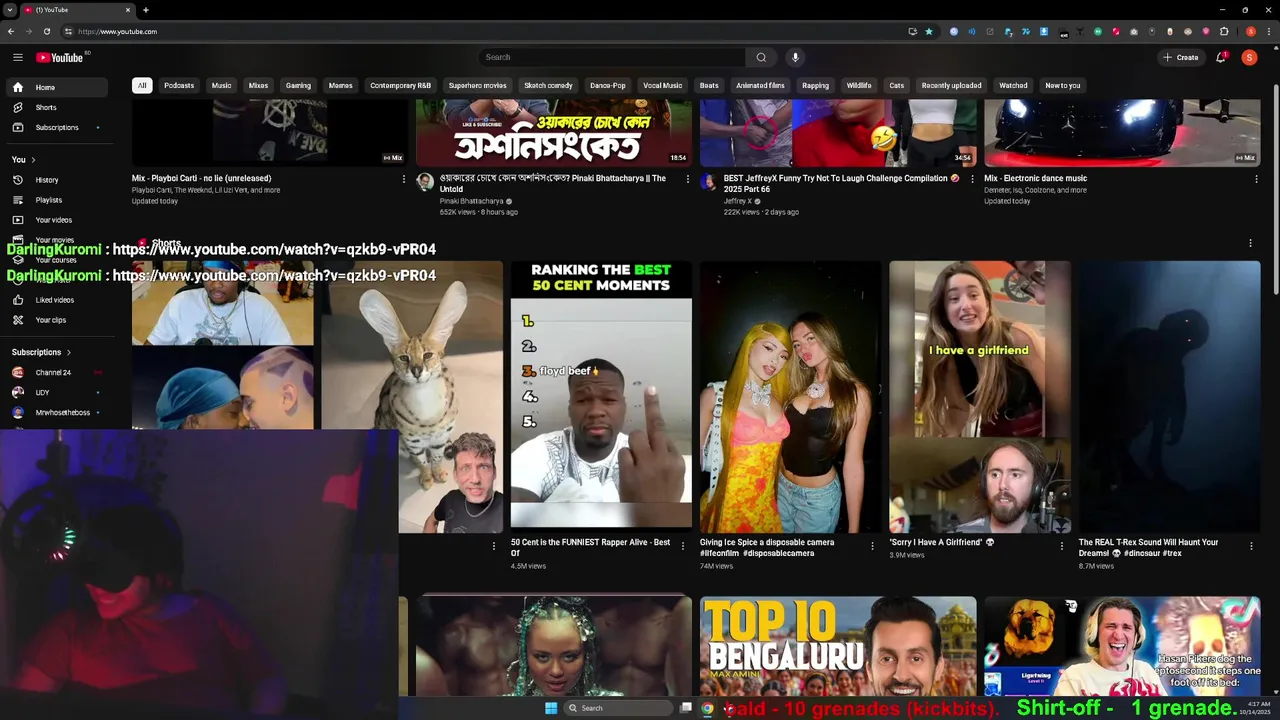Open Subscriptions in sidebar

(55, 127)
